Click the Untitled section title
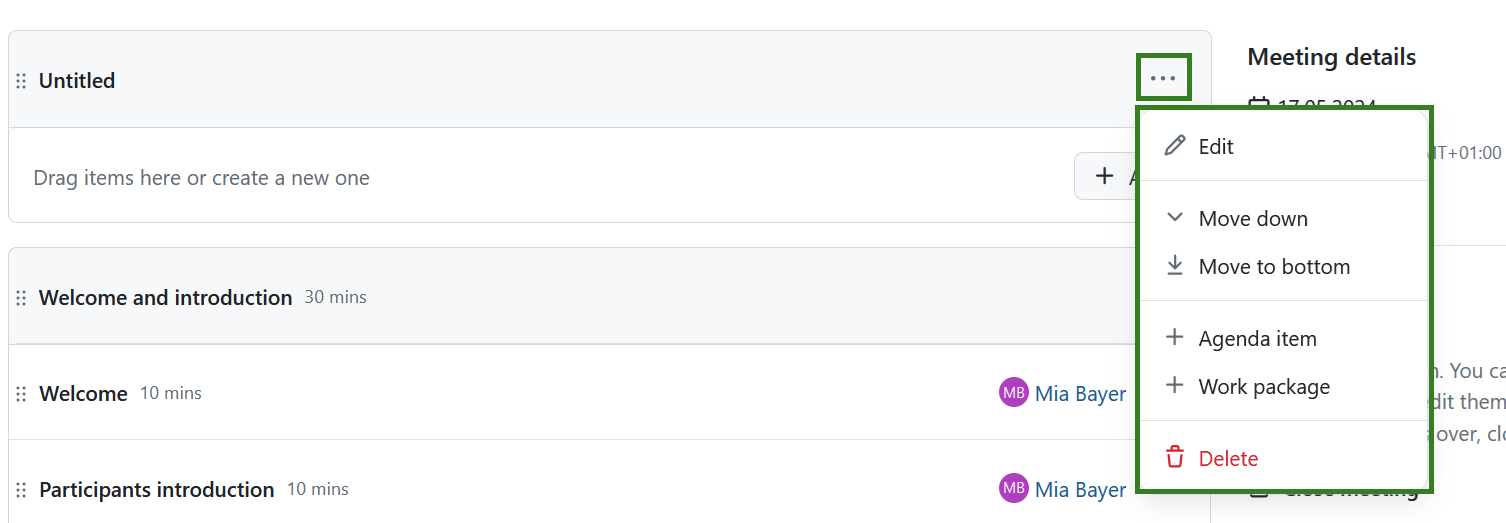 coord(77,81)
